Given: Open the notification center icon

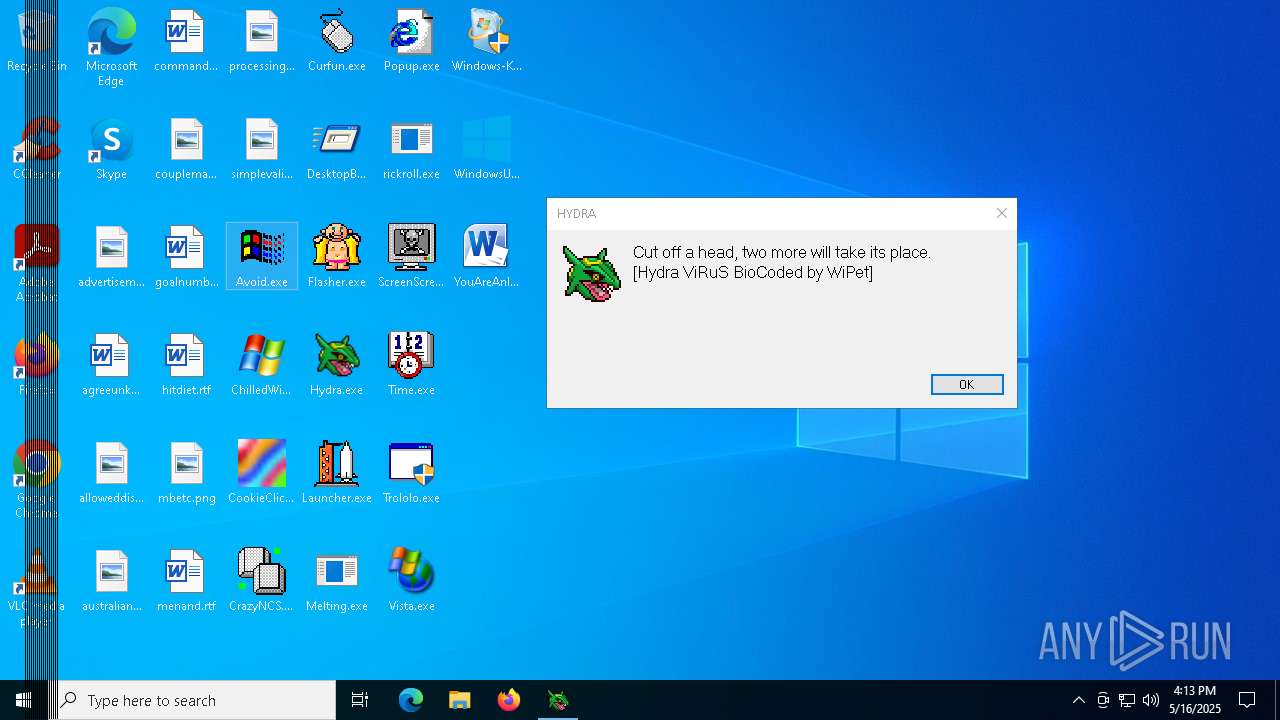Looking at the screenshot, I should click(x=1247, y=700).
